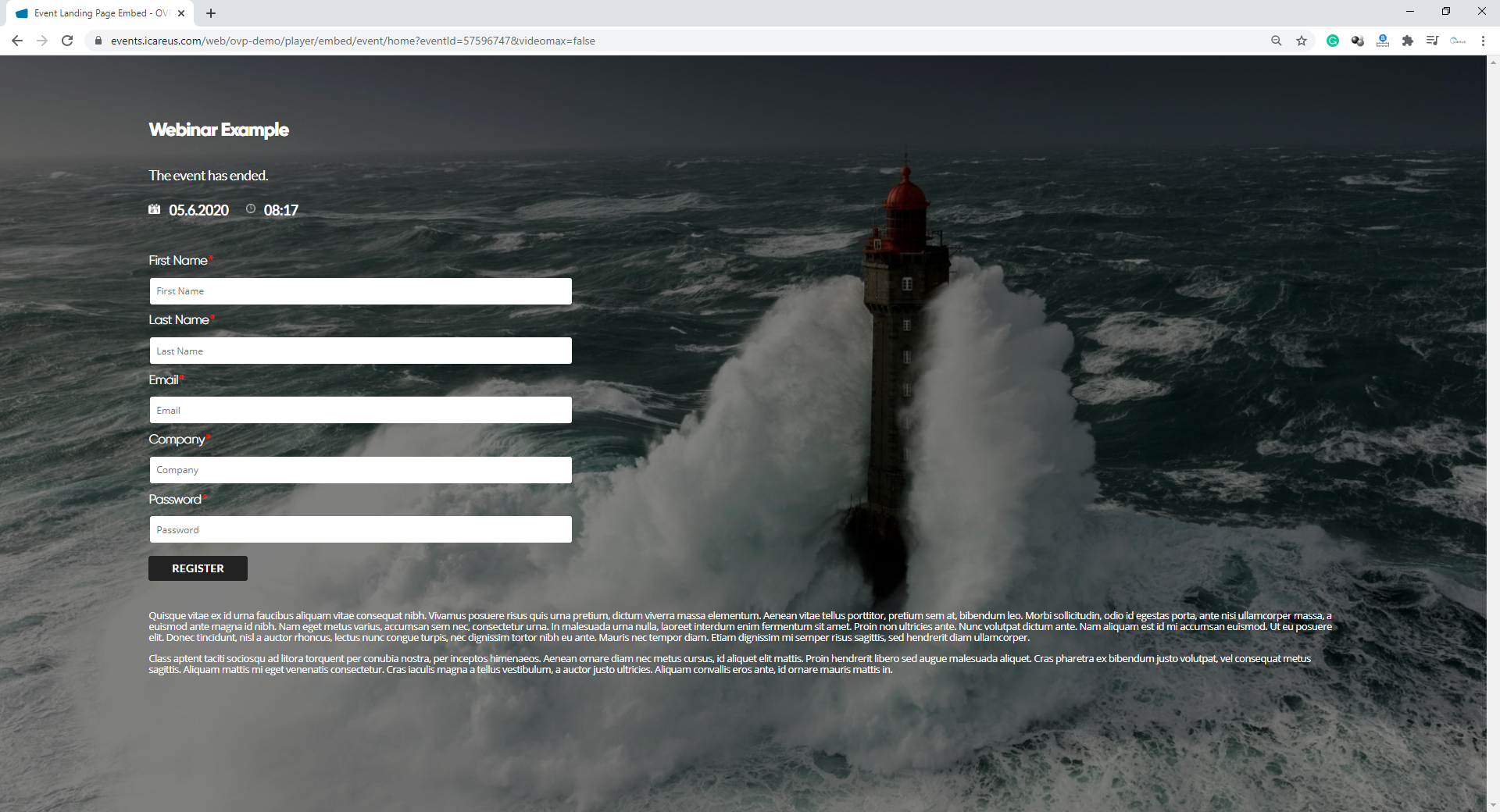
Task: View site information via the lock icon
Action: [x=98, y=41]
